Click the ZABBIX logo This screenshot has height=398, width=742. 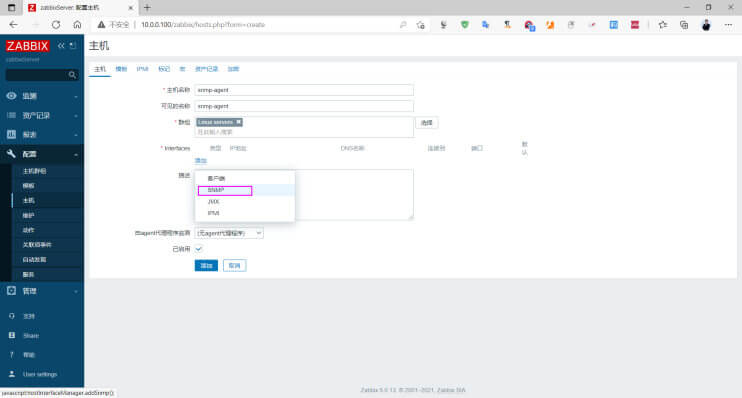pos(27,46)
